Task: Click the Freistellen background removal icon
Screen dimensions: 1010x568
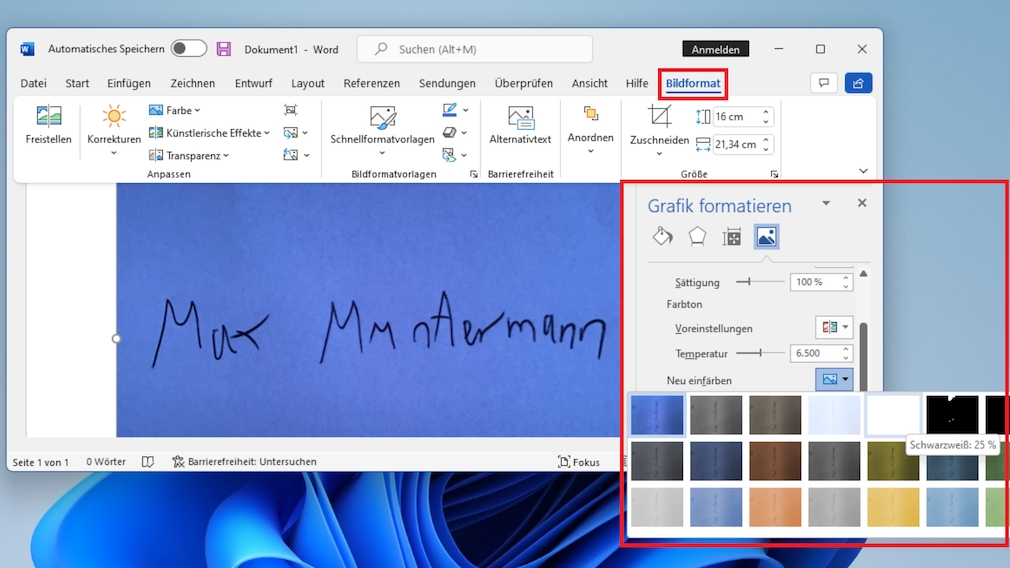Action: (48, 117)
